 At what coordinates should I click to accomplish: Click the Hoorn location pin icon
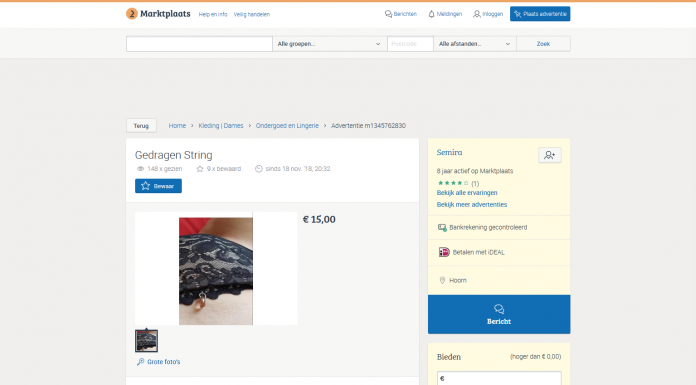[442, 280]
